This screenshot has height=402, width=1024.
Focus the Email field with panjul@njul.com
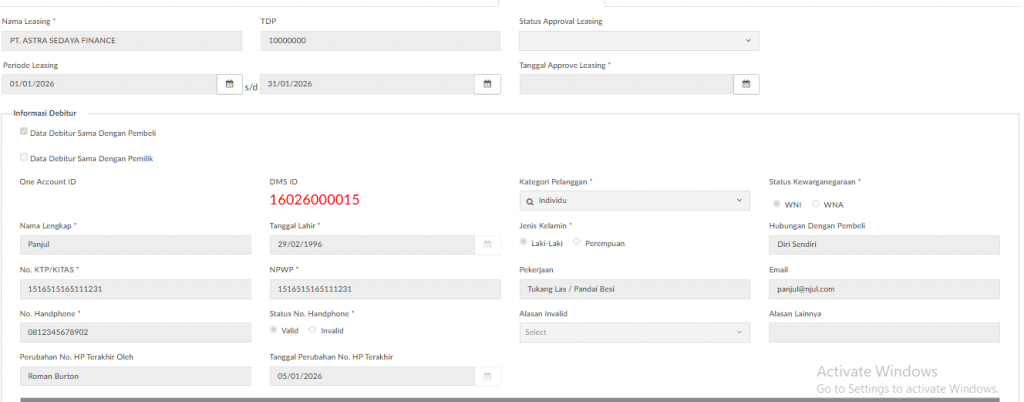[884, 289]
